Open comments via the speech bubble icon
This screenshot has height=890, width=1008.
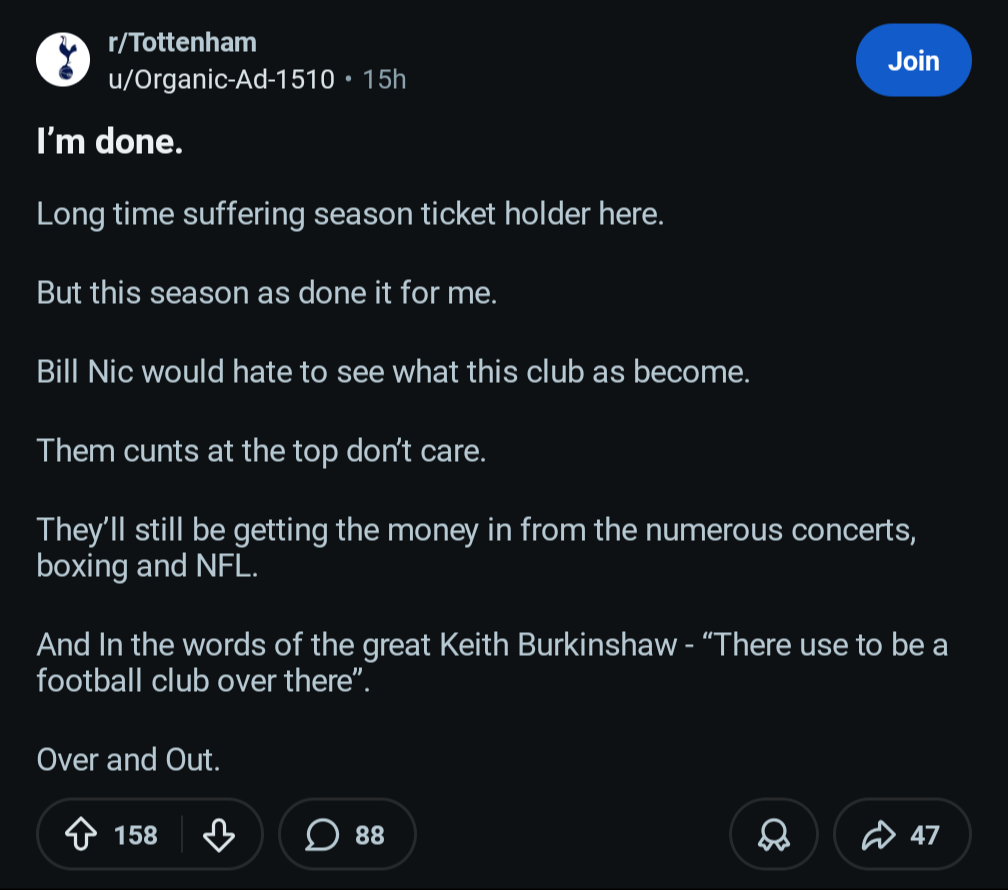pos(321,834)
